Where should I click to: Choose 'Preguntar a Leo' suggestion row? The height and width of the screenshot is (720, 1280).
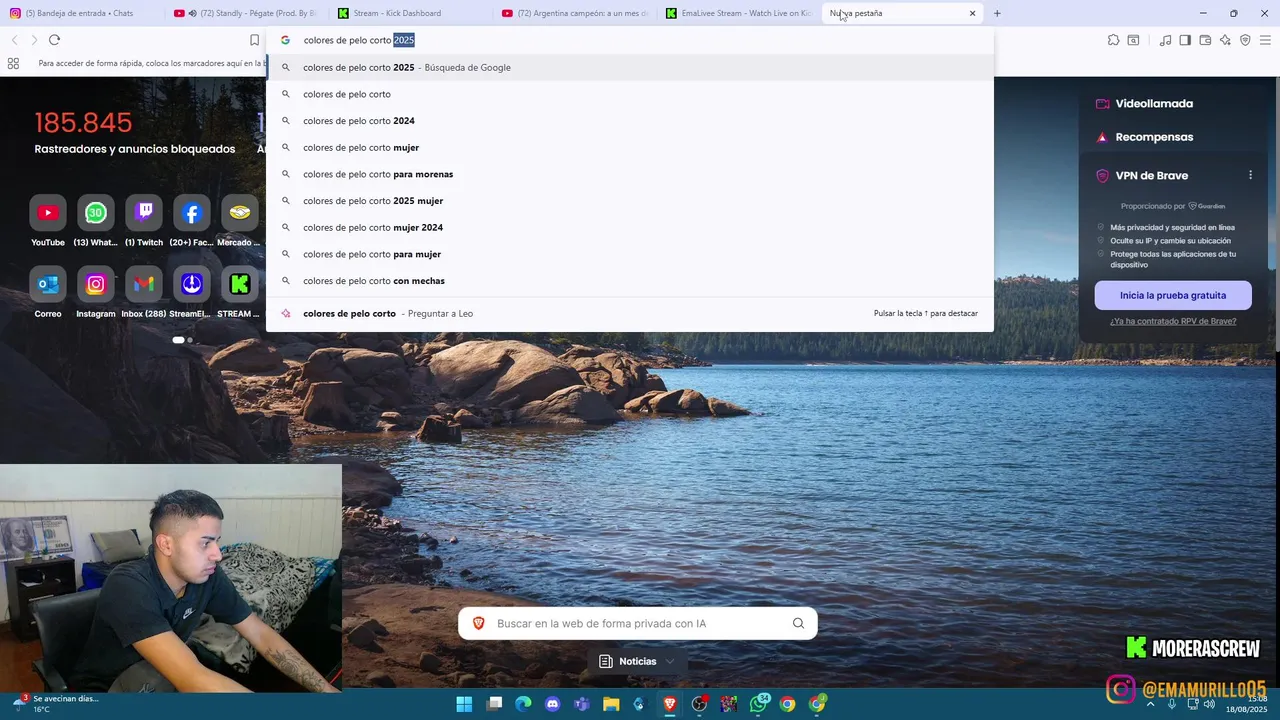630,313
